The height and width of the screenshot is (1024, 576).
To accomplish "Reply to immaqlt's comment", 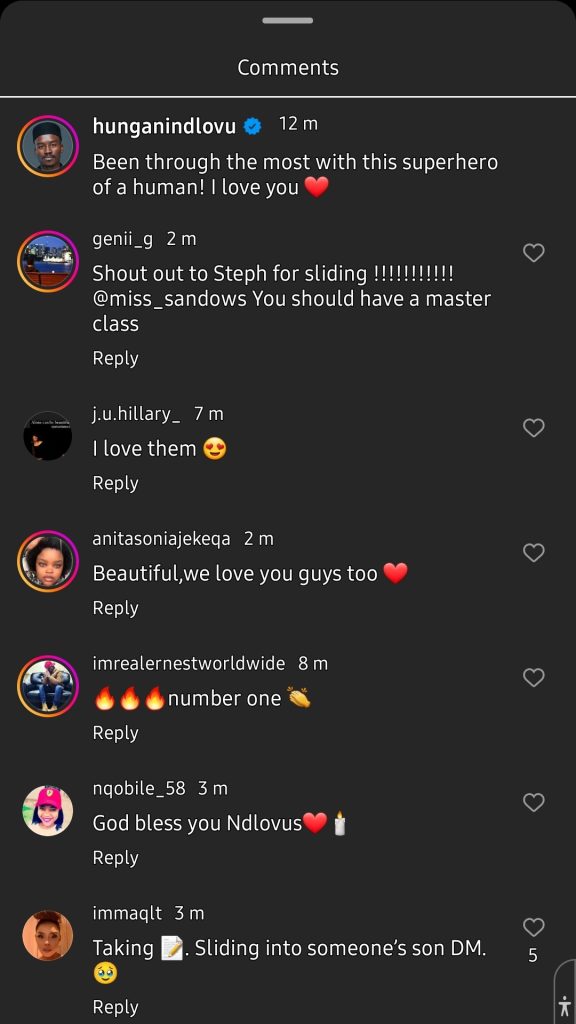I will point(116,1007).
